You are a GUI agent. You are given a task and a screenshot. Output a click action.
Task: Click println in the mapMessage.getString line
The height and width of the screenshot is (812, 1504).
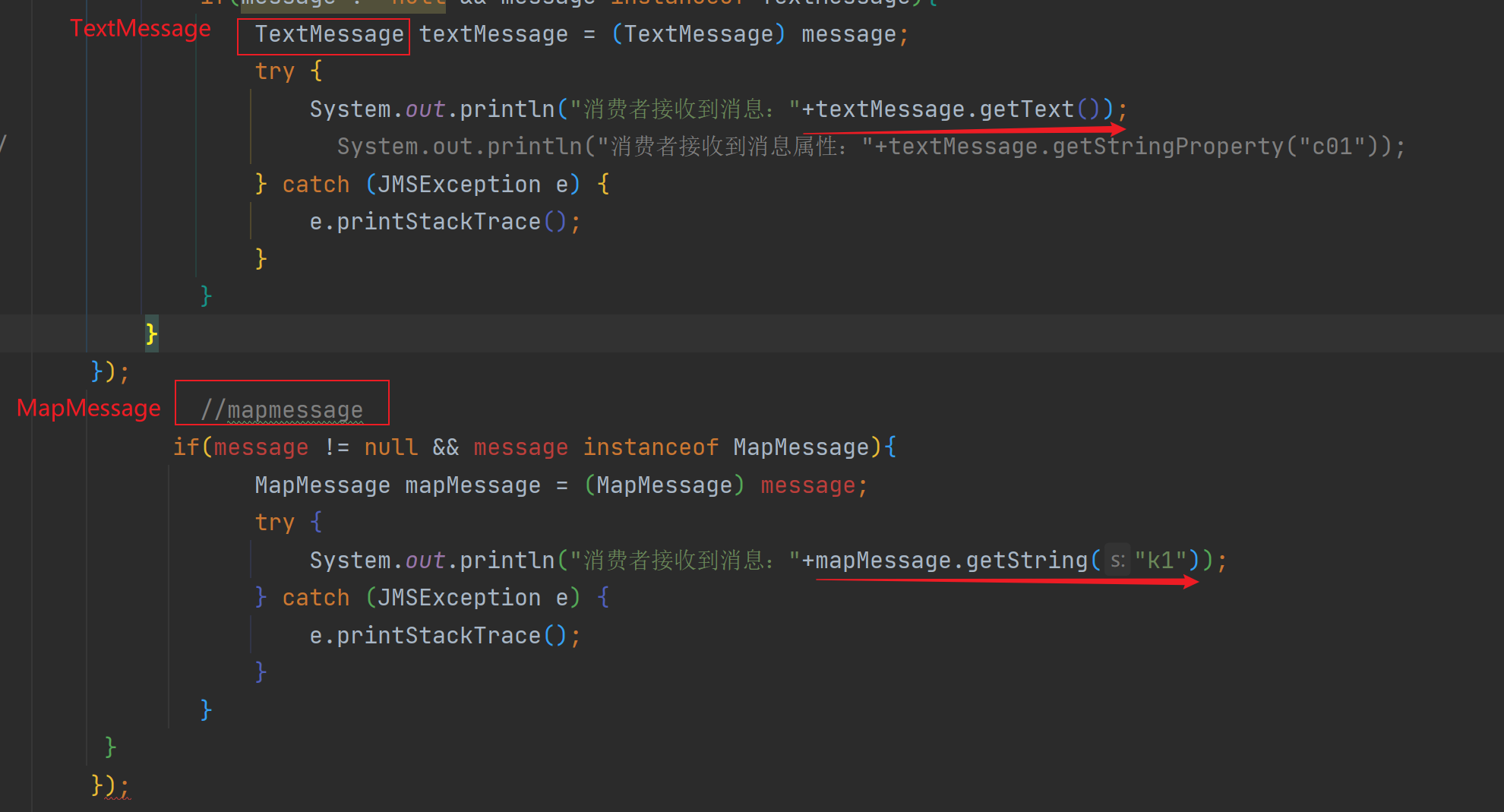[x=507, y=561]
